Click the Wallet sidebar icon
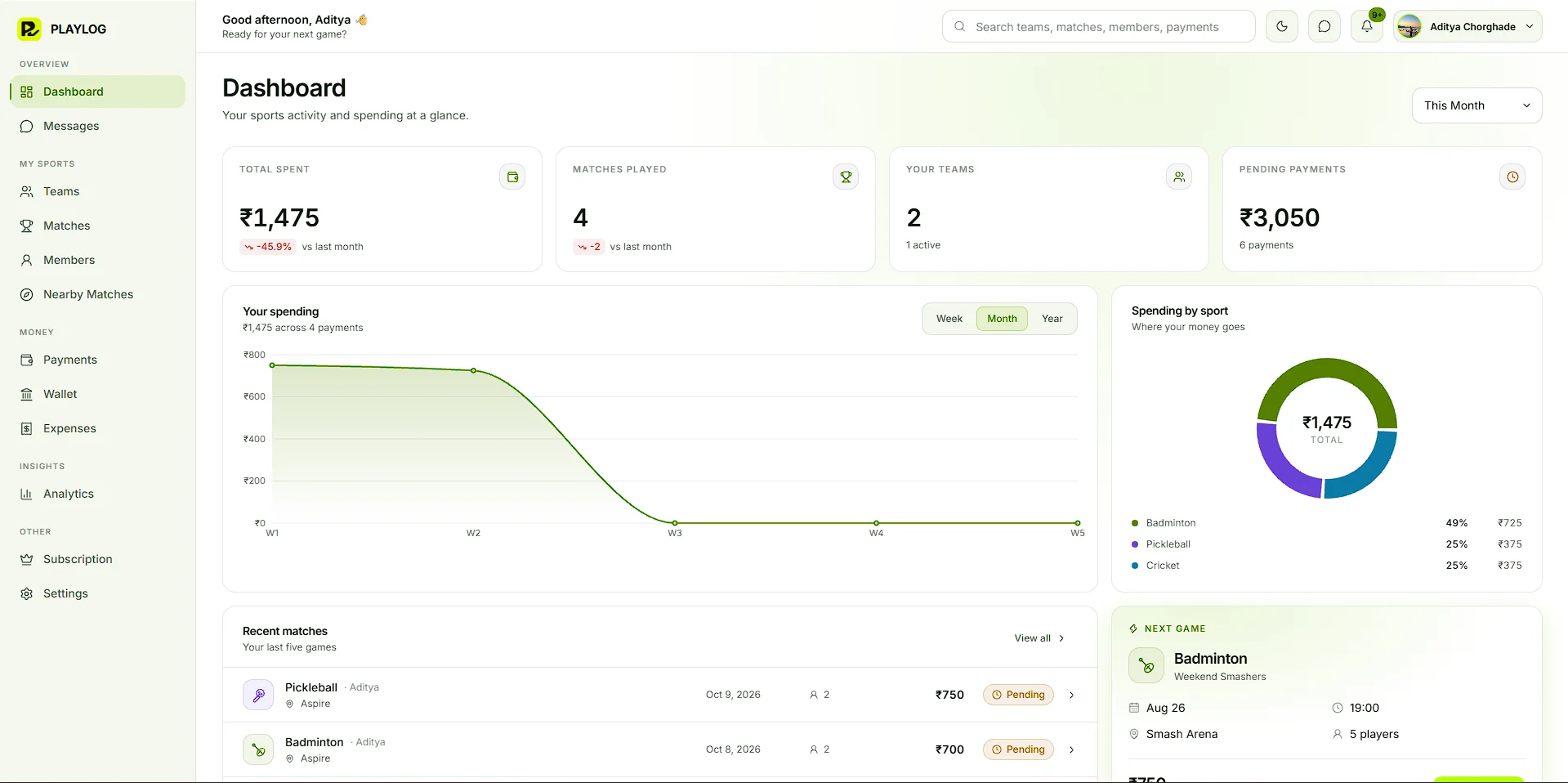The image size is (1568, 783). click(27, 394)
